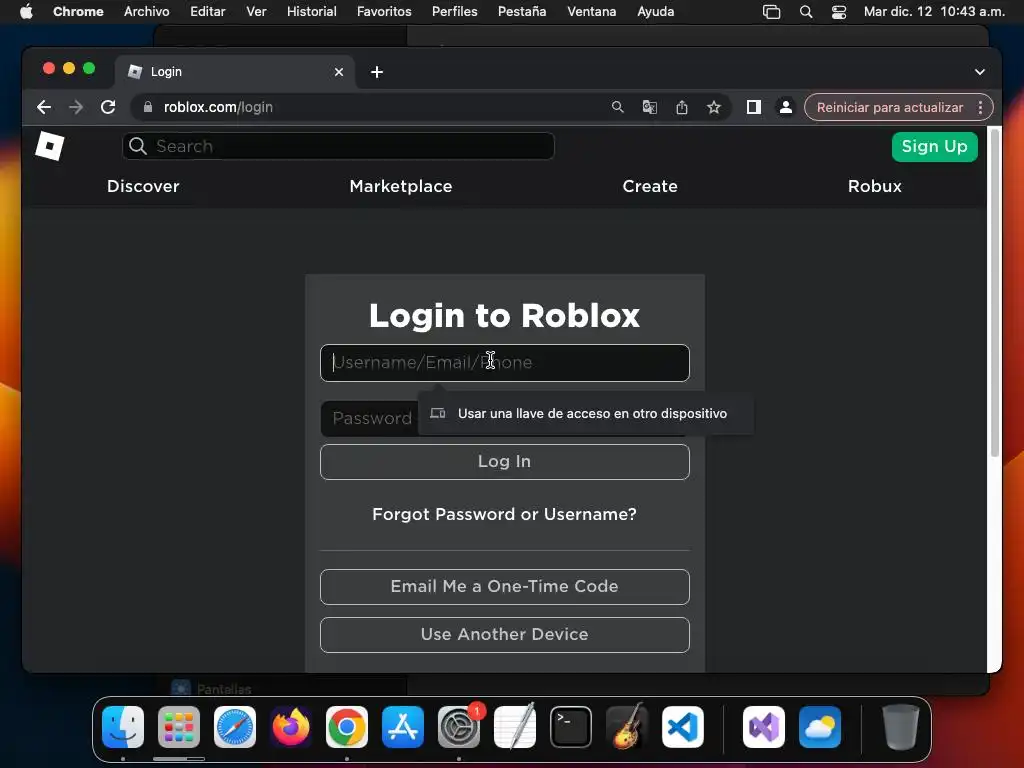Bookmark this page with the star icon

coord(714,107)
